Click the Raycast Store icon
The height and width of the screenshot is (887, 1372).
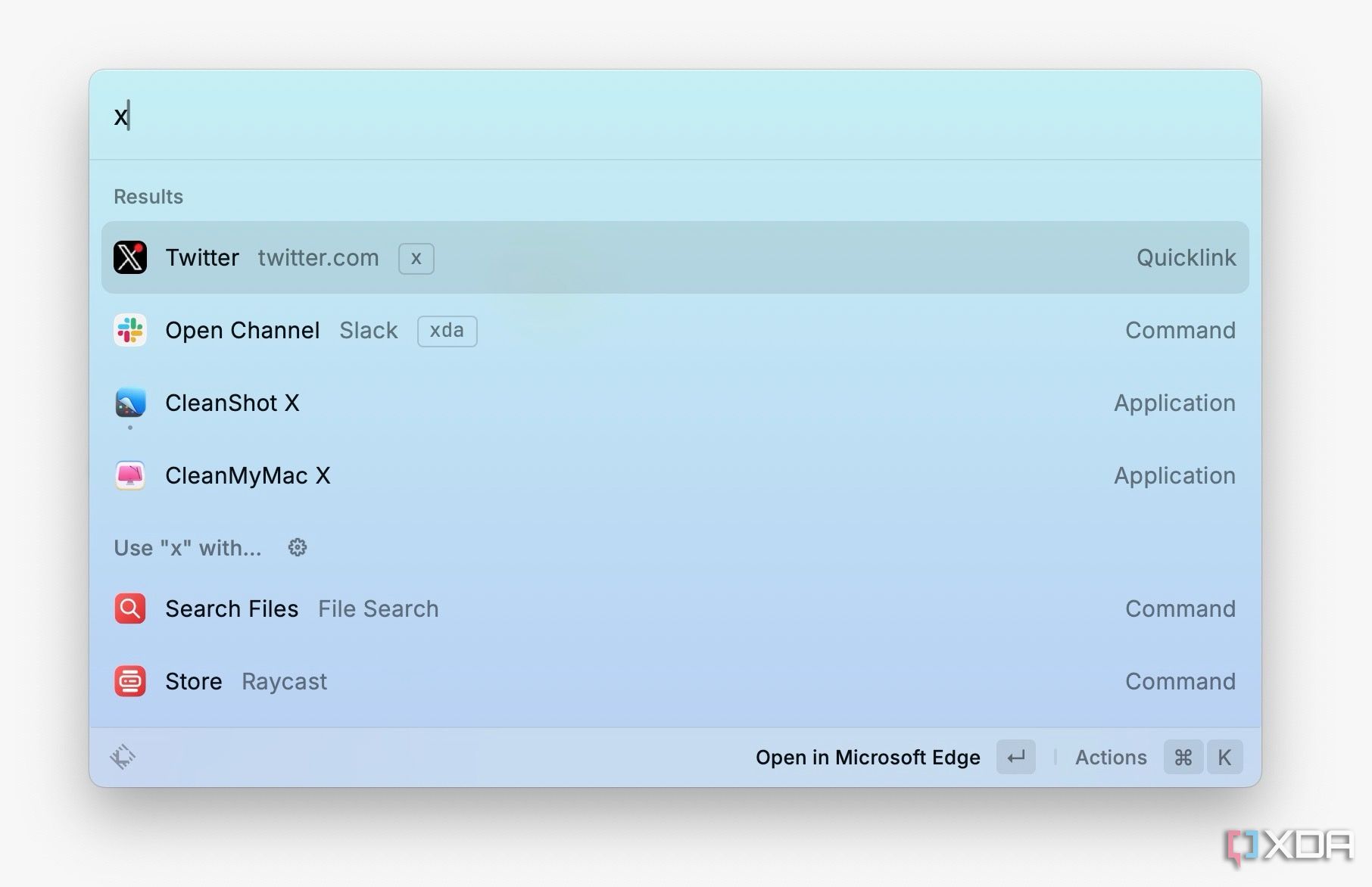pos(130,681)
